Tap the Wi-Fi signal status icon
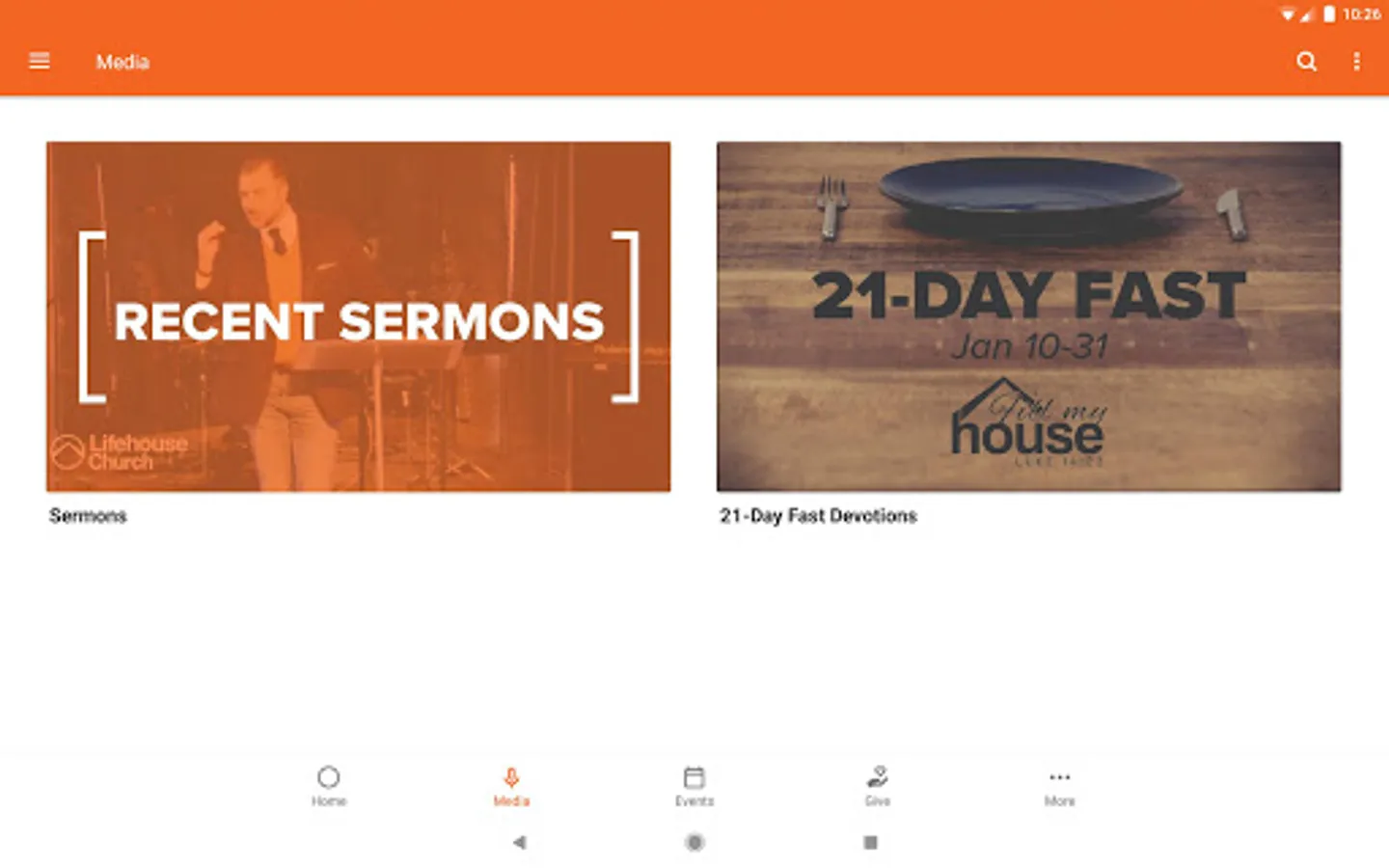Image resolution: width=1389 pixels, height=868 pixels. 1288,14
